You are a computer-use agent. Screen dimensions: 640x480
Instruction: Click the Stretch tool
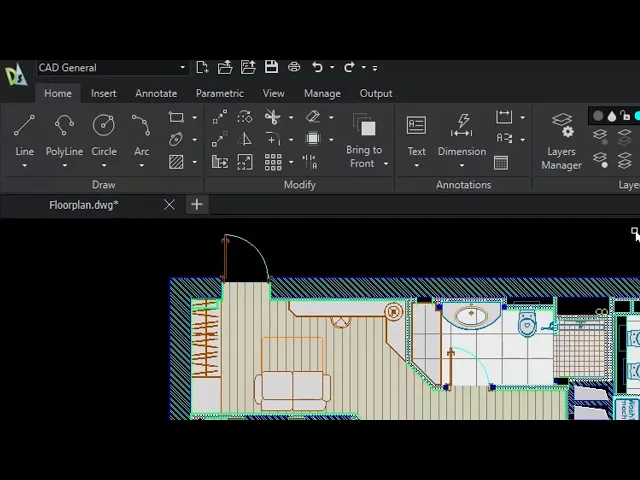click(x=220, y=162)
